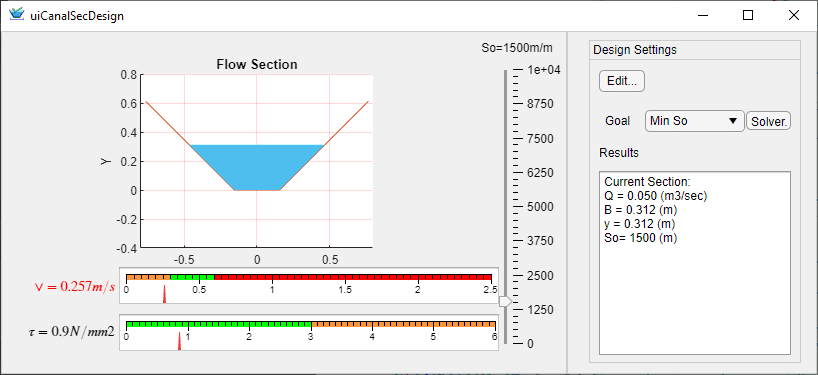Click the Goal label
The image size is (818, 375).
pos(617,121)
